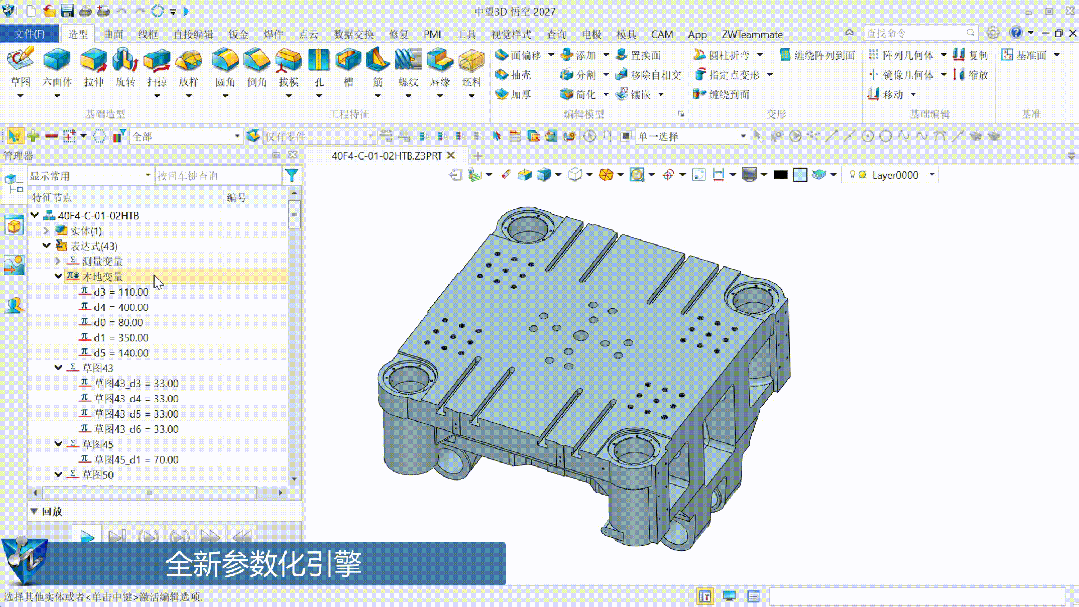Screen dimensions: 1079x607
Task: Expand the 测量变量 tree node
Action: click(x=58, y=262)
